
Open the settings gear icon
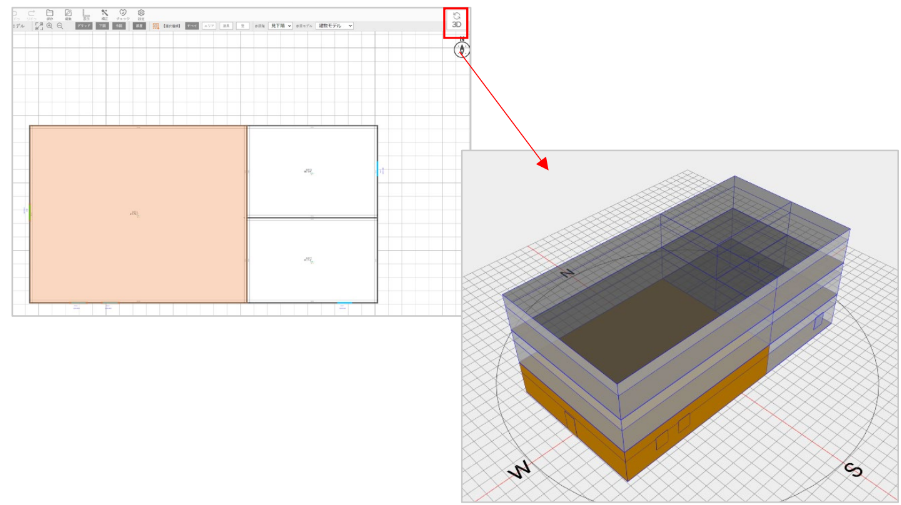(x=141, y=14)
